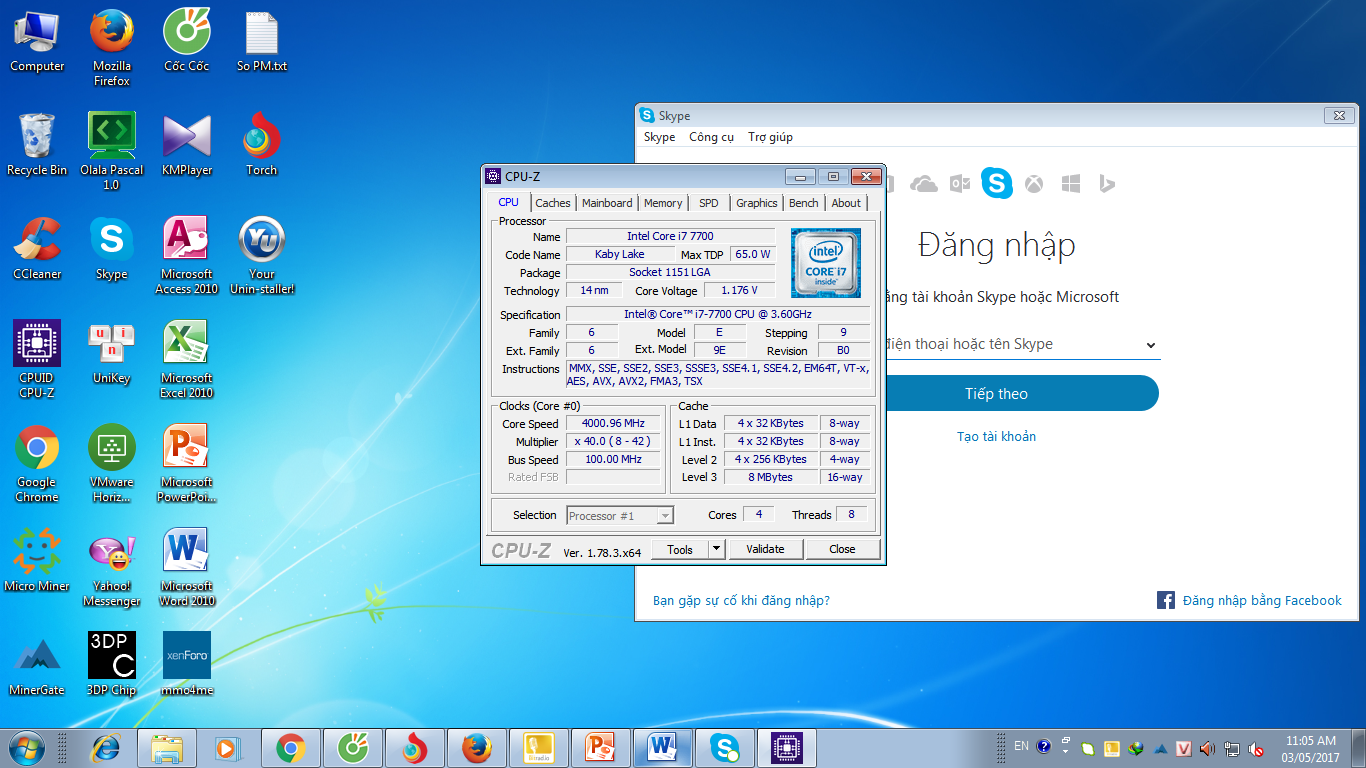
Task: Select the 3DP Chip desktop icon
Action: tap(112, 664)
